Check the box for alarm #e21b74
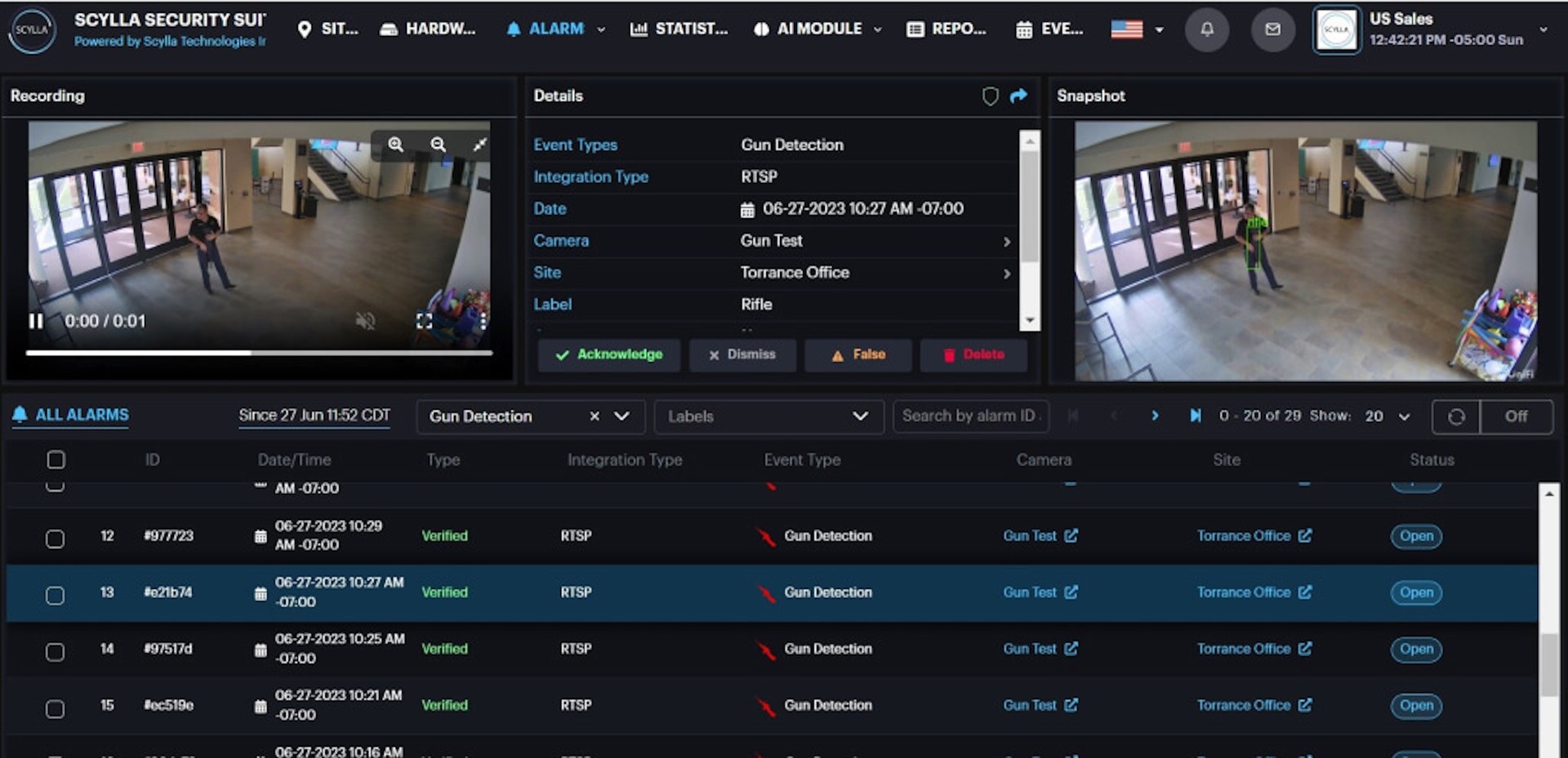This screenshot has width=1568, height=758. (x=55, y=595)
